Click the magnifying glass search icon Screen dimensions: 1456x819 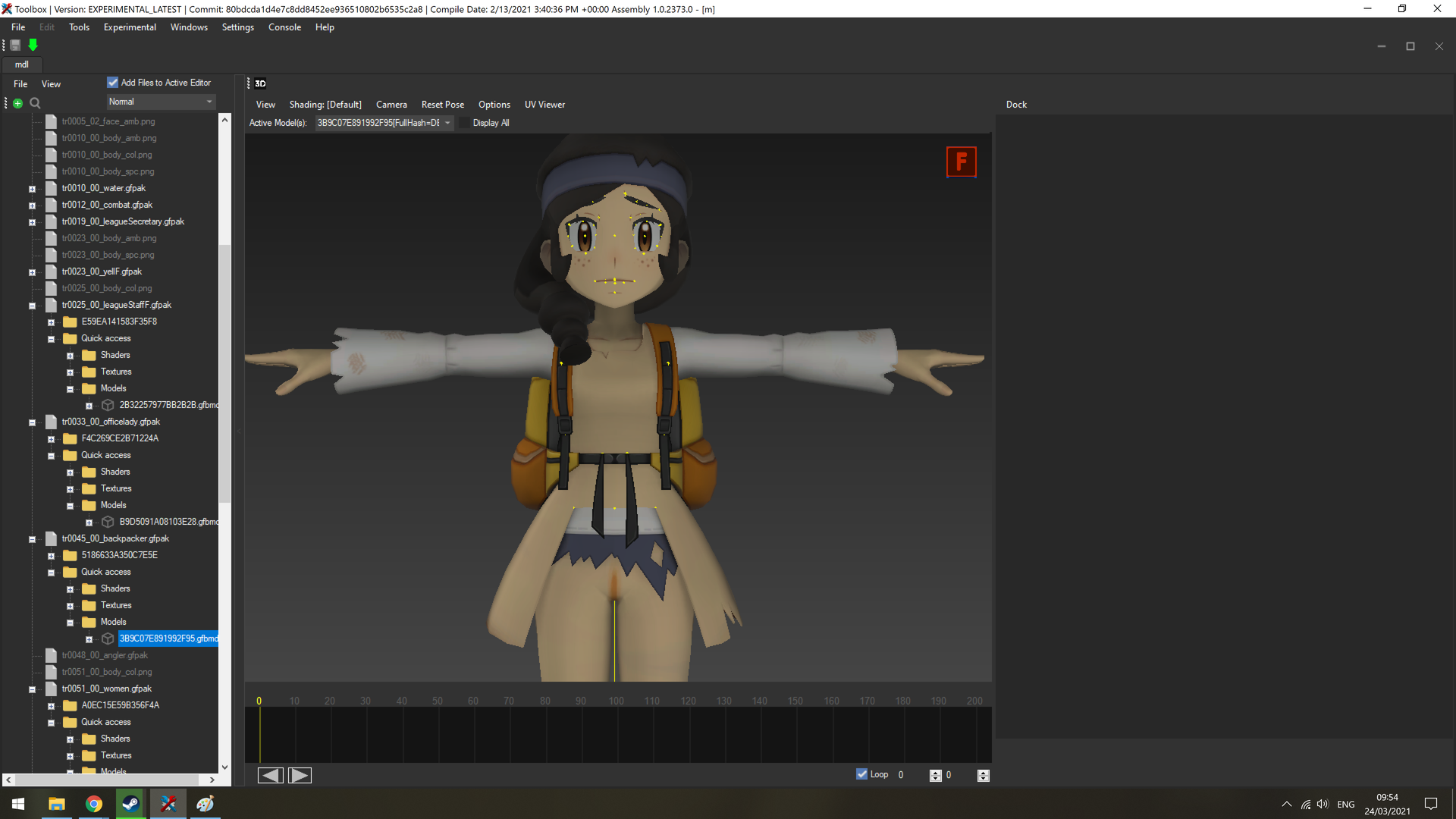click(x=35, y=103)
